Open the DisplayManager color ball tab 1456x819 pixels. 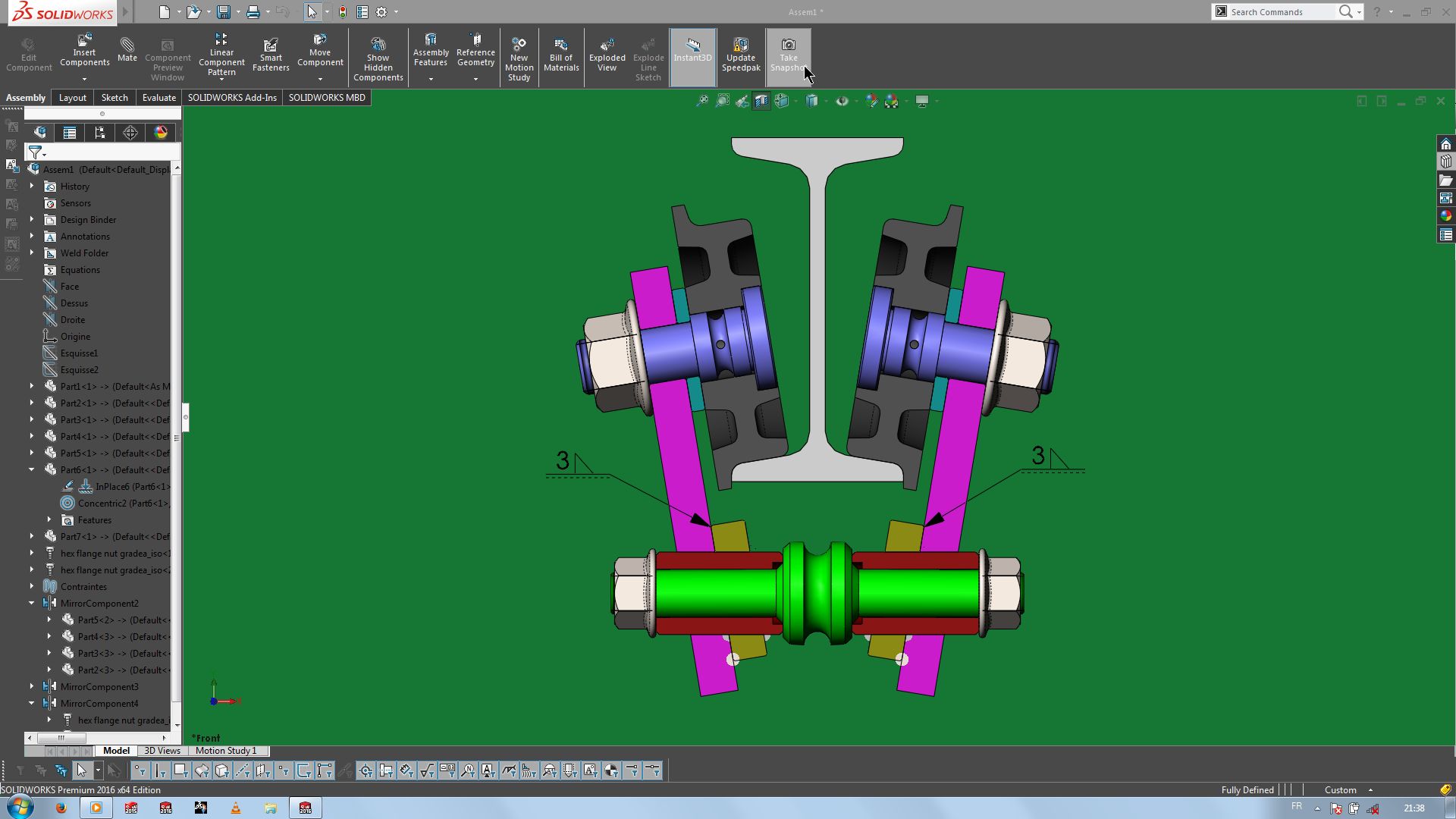click(x=161, y=133)
